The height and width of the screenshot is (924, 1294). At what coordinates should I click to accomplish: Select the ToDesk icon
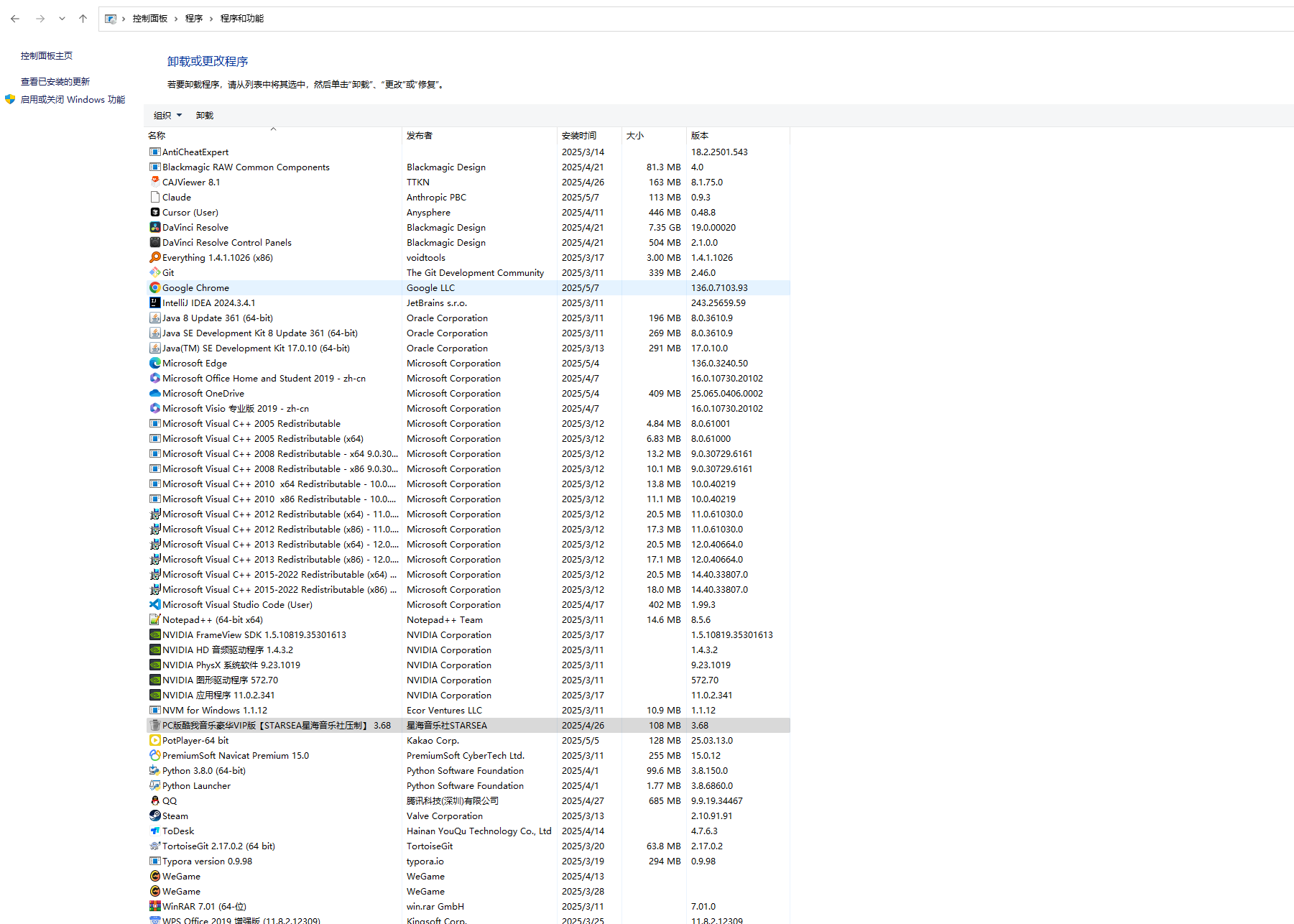coord(154,831)
